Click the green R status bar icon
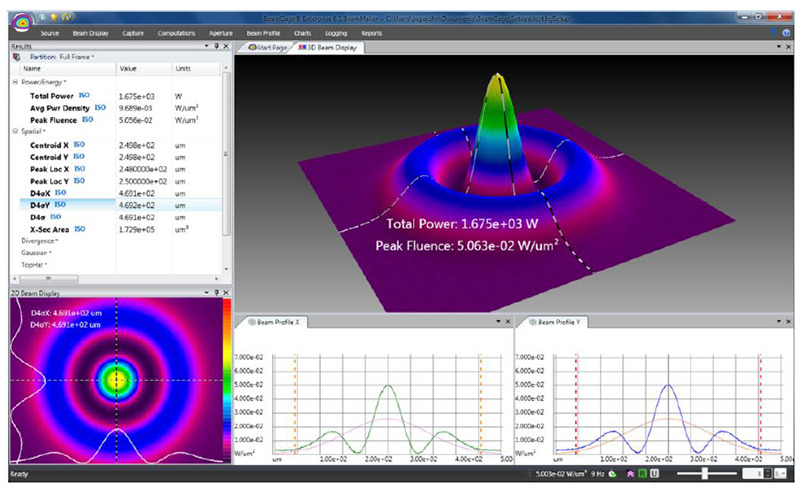The image size is (800, 488). [642, 473]
